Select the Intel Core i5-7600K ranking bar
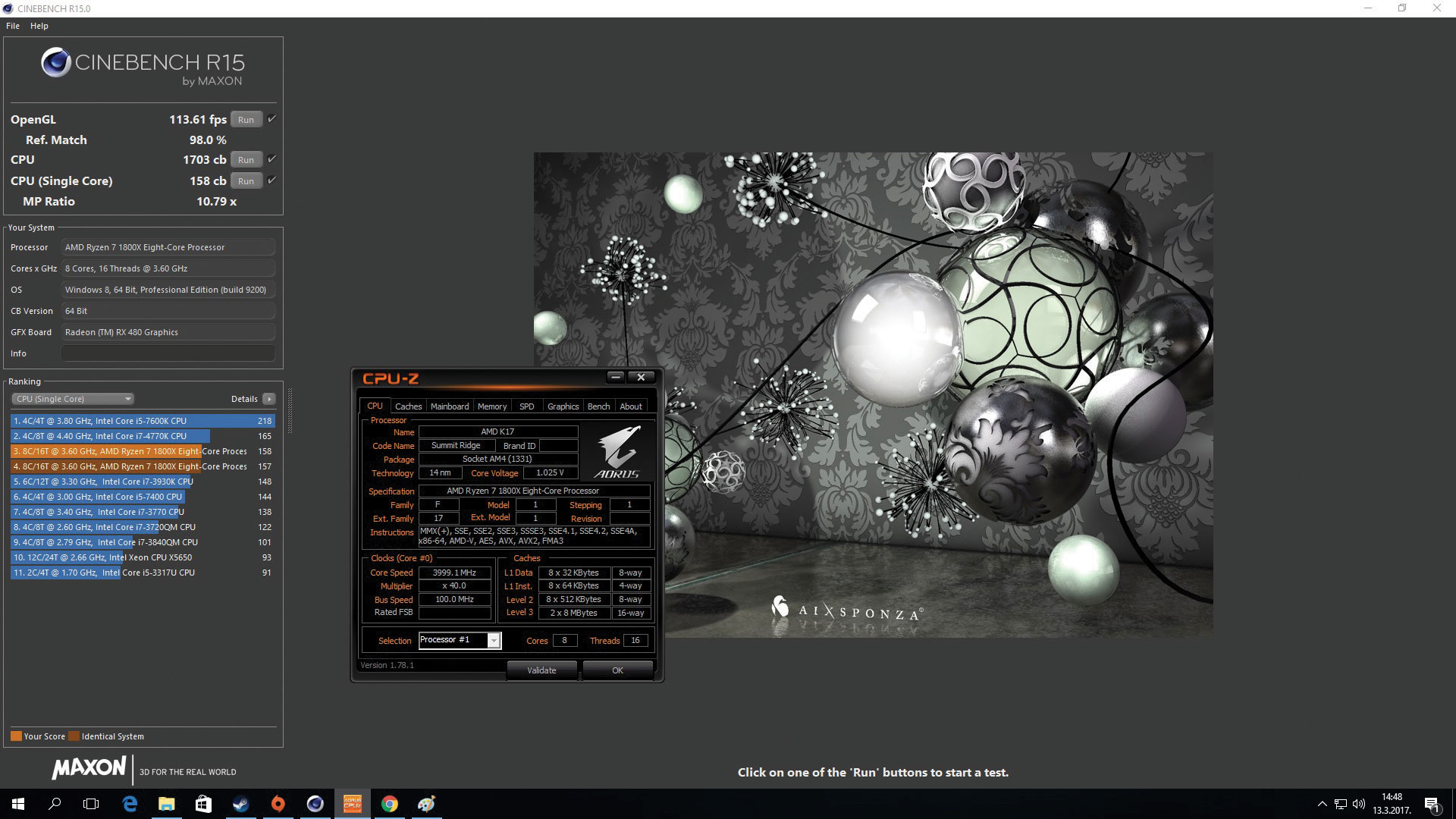The height and width of the screenshot is (819, 1456). [142, 421]
